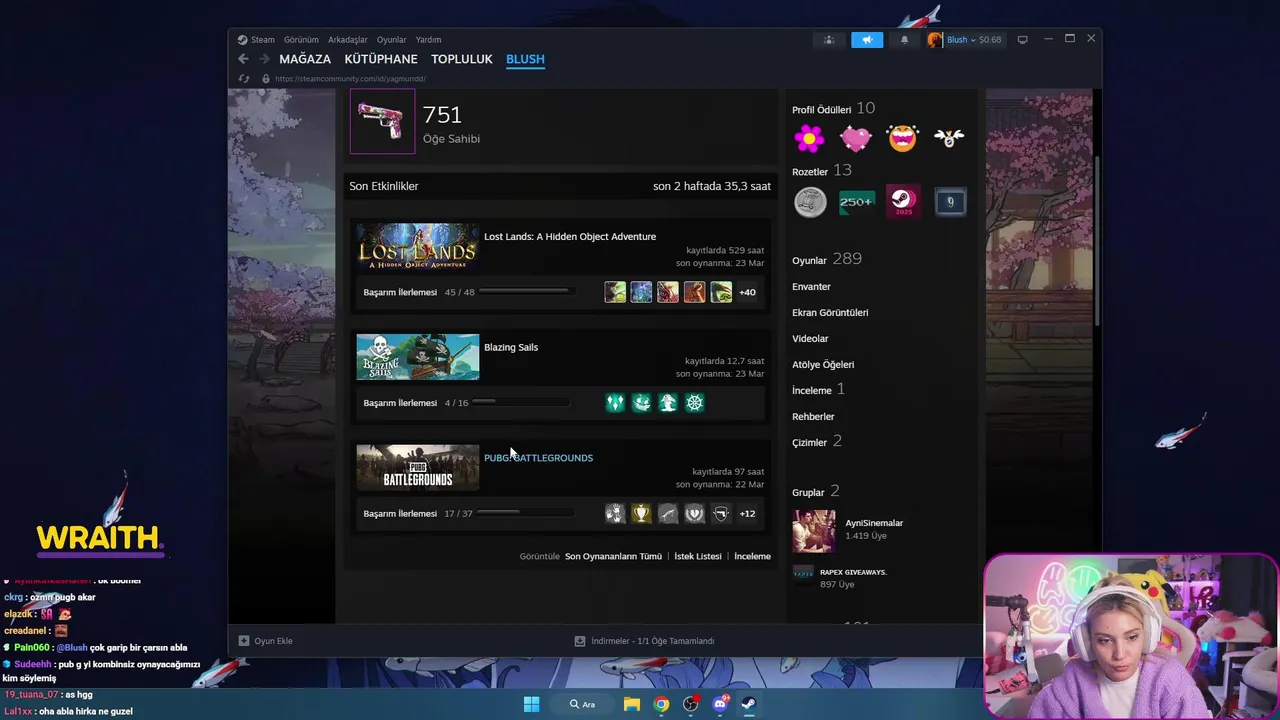The image size is (1280, 720).
Task: Click the steamcommunity URL address field
Action: coord(350,79)
